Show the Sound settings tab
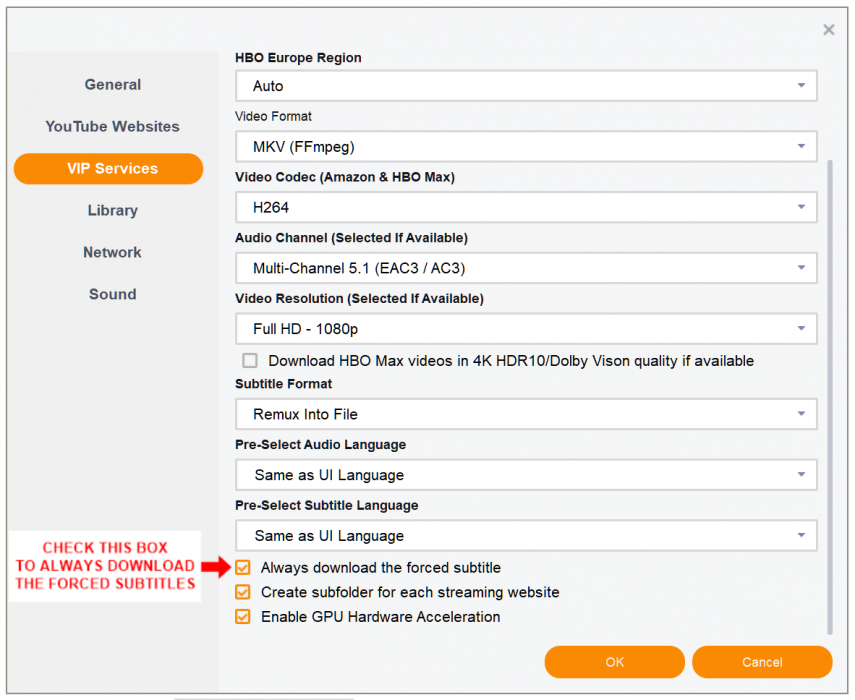The height and width of the screenshot is (700, 855). coord(112,295)
